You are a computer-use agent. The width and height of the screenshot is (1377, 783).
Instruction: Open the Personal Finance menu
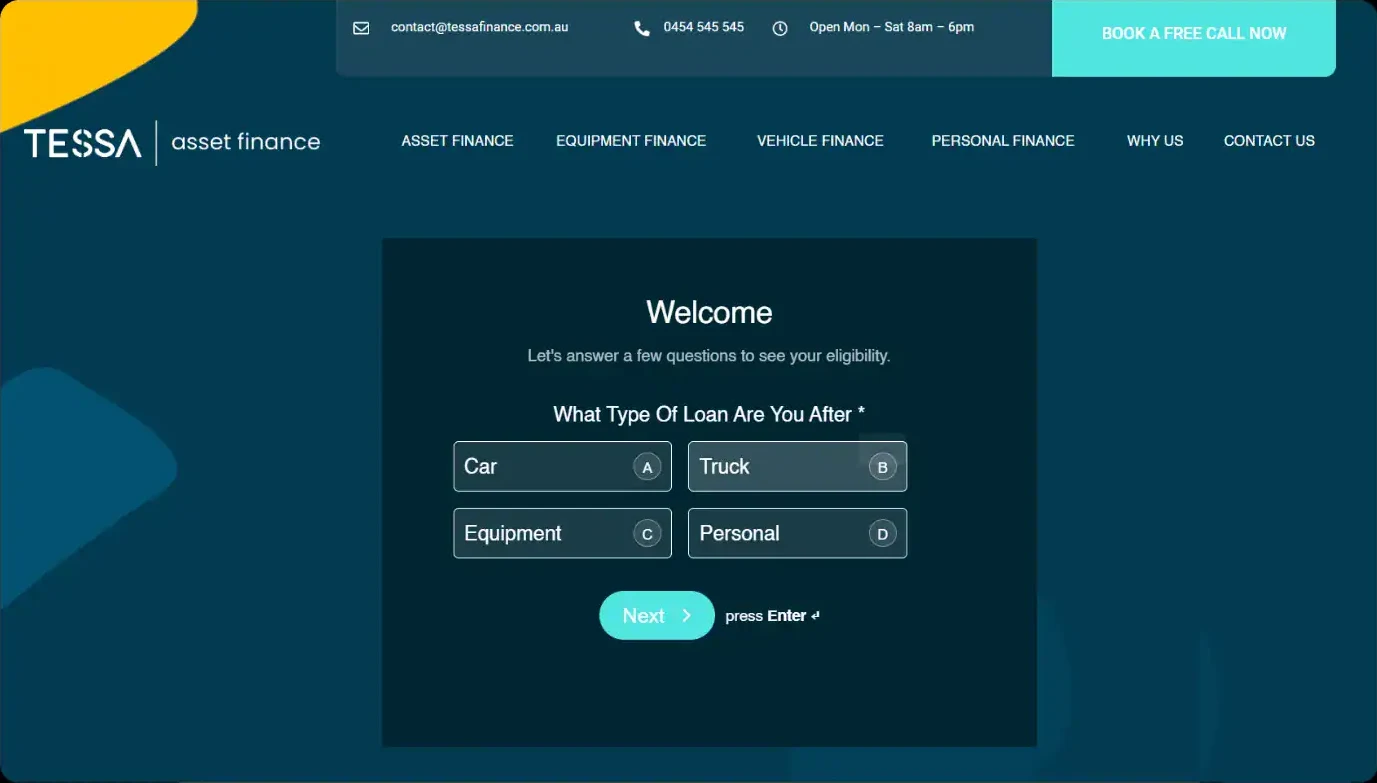(x=1003, y=141)
